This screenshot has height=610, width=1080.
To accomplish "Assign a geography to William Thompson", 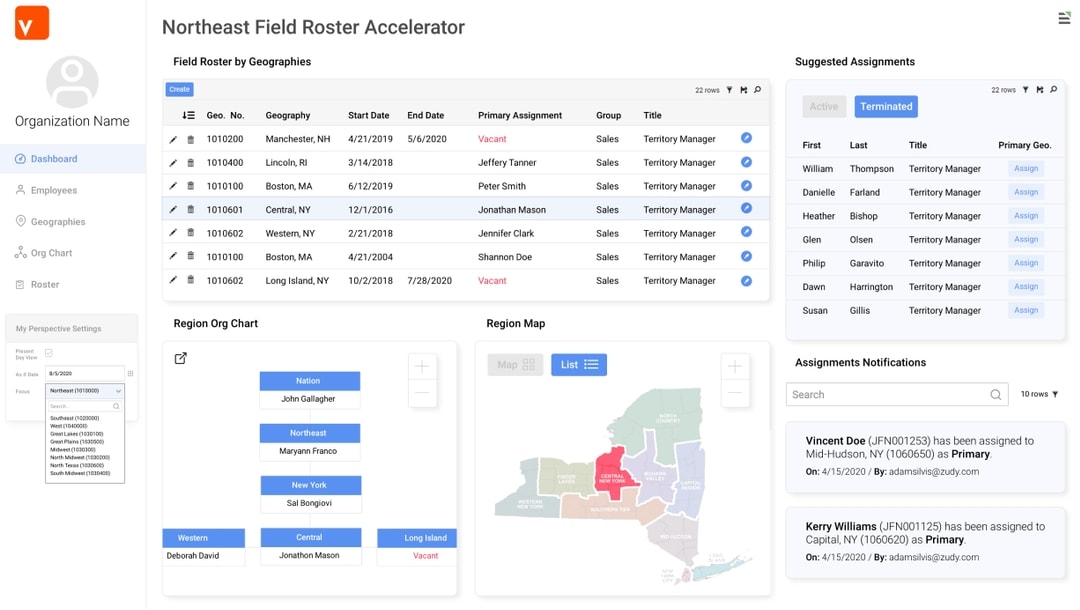I will pyautogui.click(x=1026, y=169).
